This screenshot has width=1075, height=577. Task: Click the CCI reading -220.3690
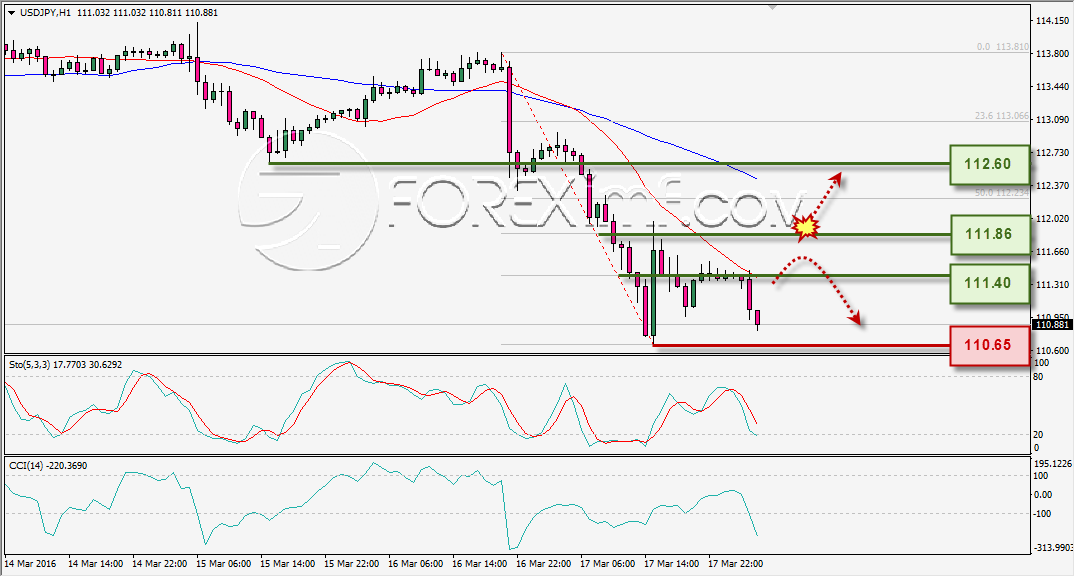[x=69, y=465]
